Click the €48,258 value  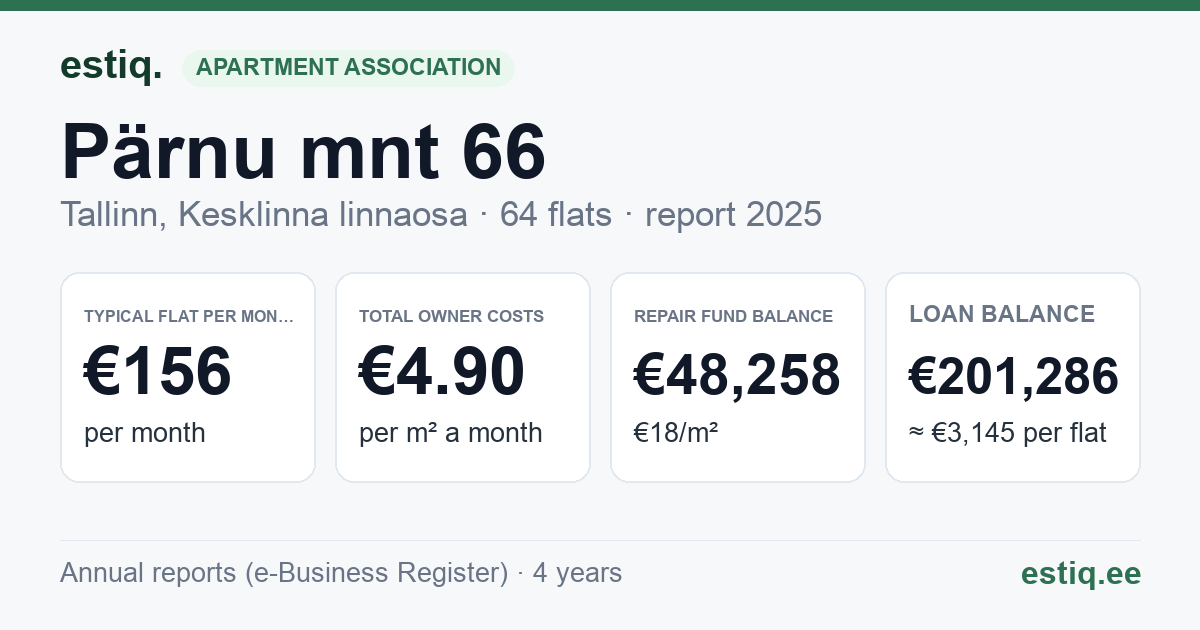737,375
